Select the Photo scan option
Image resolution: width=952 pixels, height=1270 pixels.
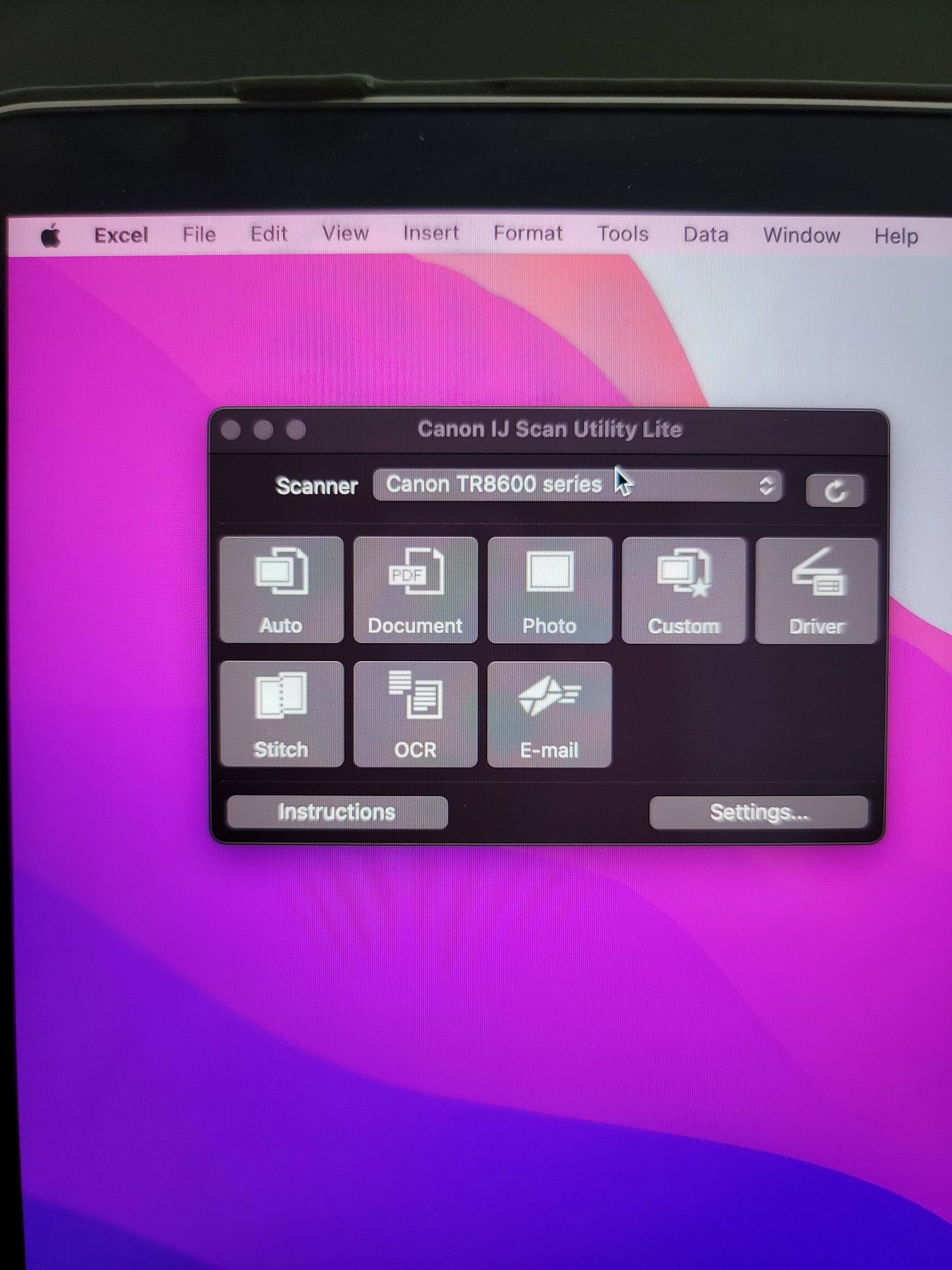pos(549,590)
